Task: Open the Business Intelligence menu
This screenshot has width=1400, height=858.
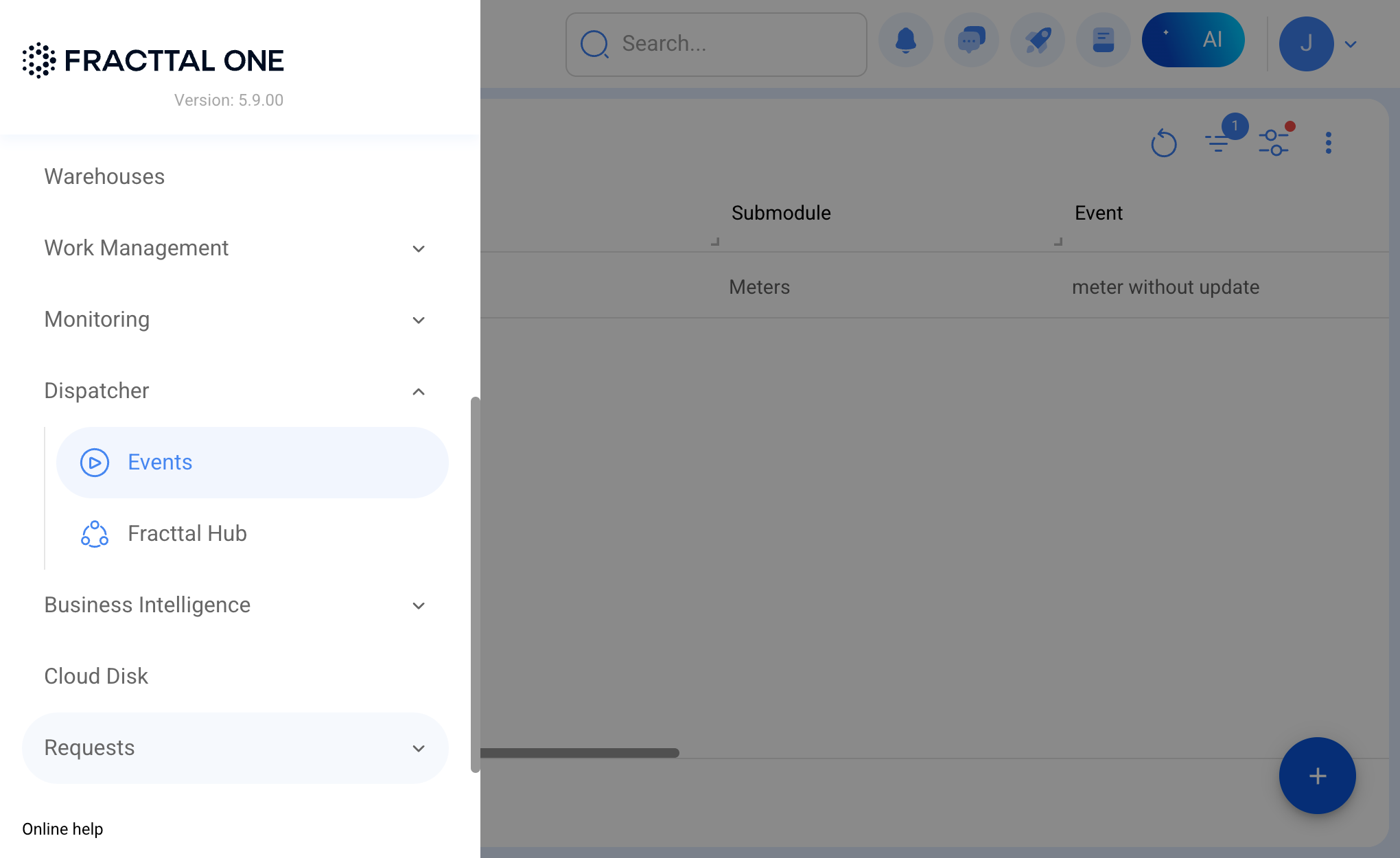Action: point(235,605)
